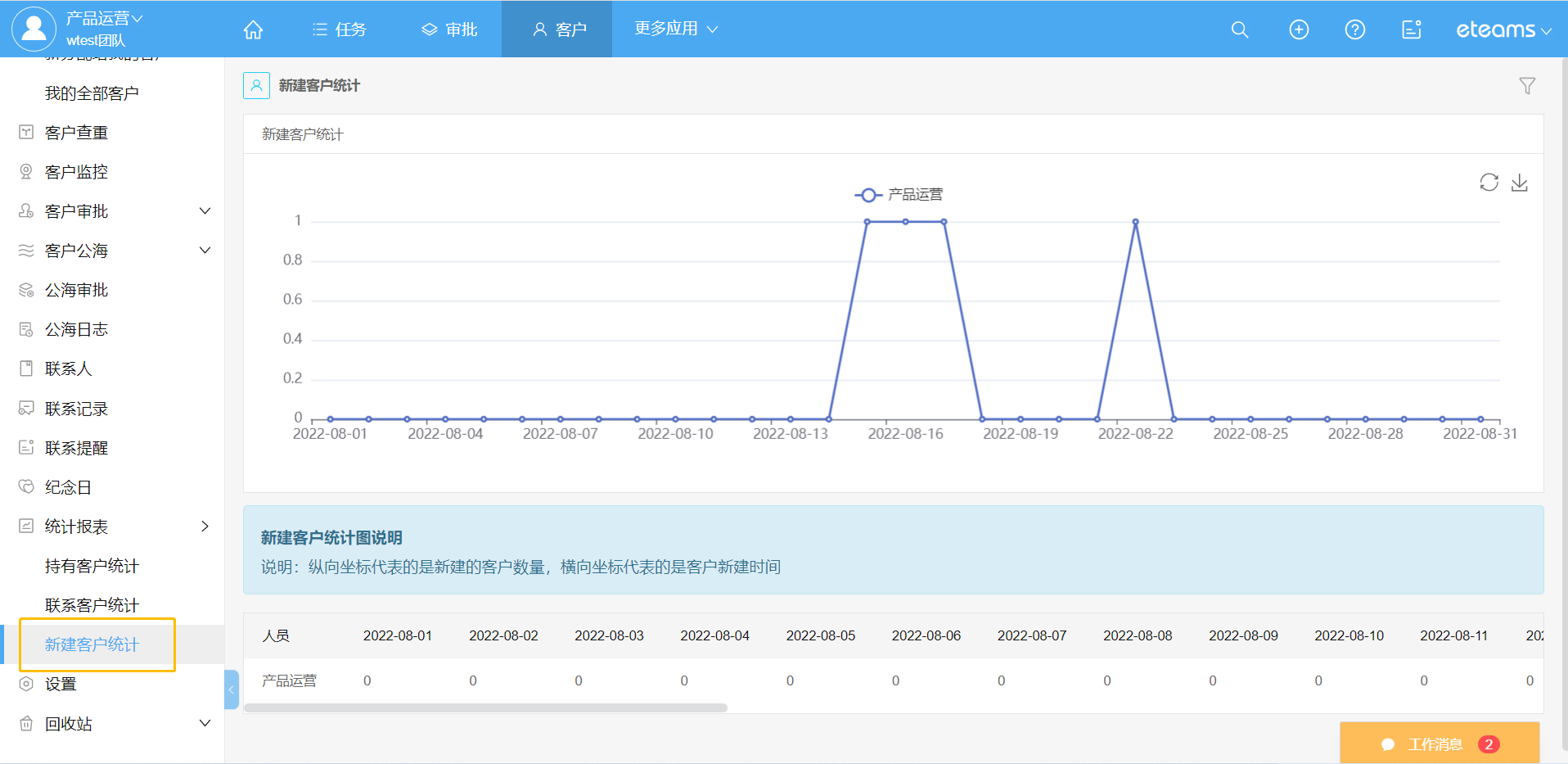Download the chart using the download icon
The height and width of the screenshot is (764, 1568).
1519,183
